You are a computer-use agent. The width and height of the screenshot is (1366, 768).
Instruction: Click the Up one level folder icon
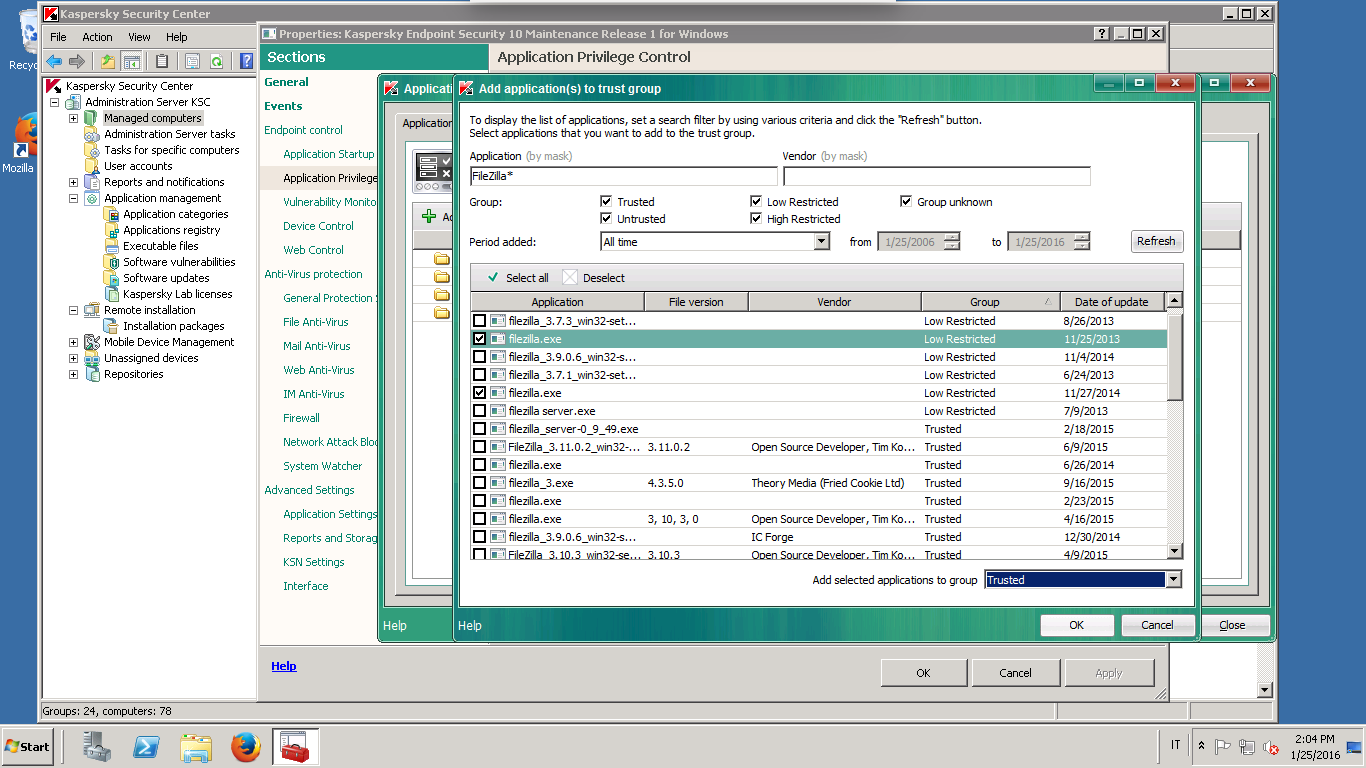coord(108,61)
